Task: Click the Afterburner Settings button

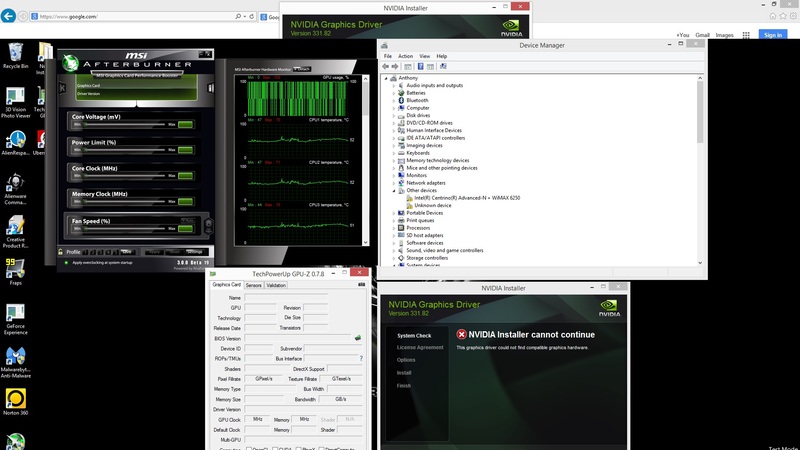Action: [194, 252]
